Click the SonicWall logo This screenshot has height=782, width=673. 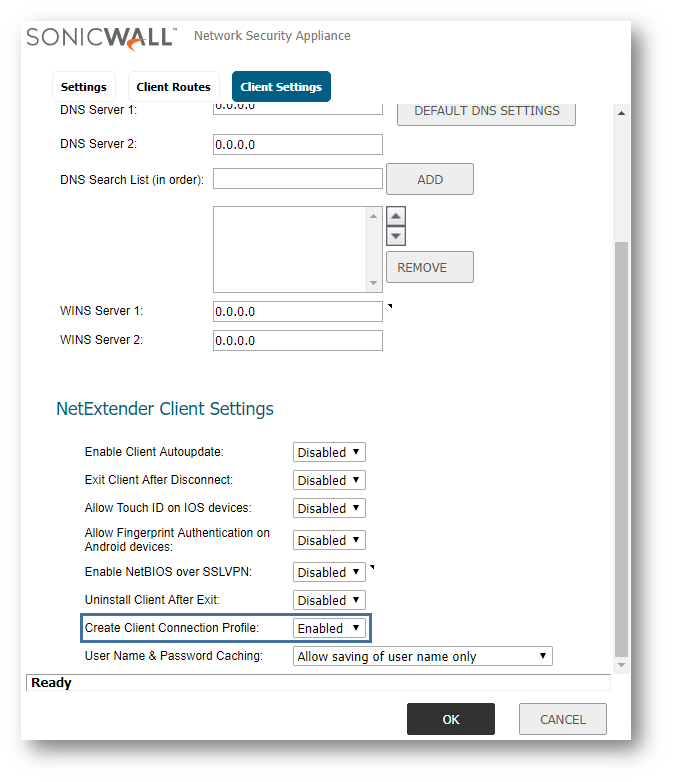coord(101,37)
